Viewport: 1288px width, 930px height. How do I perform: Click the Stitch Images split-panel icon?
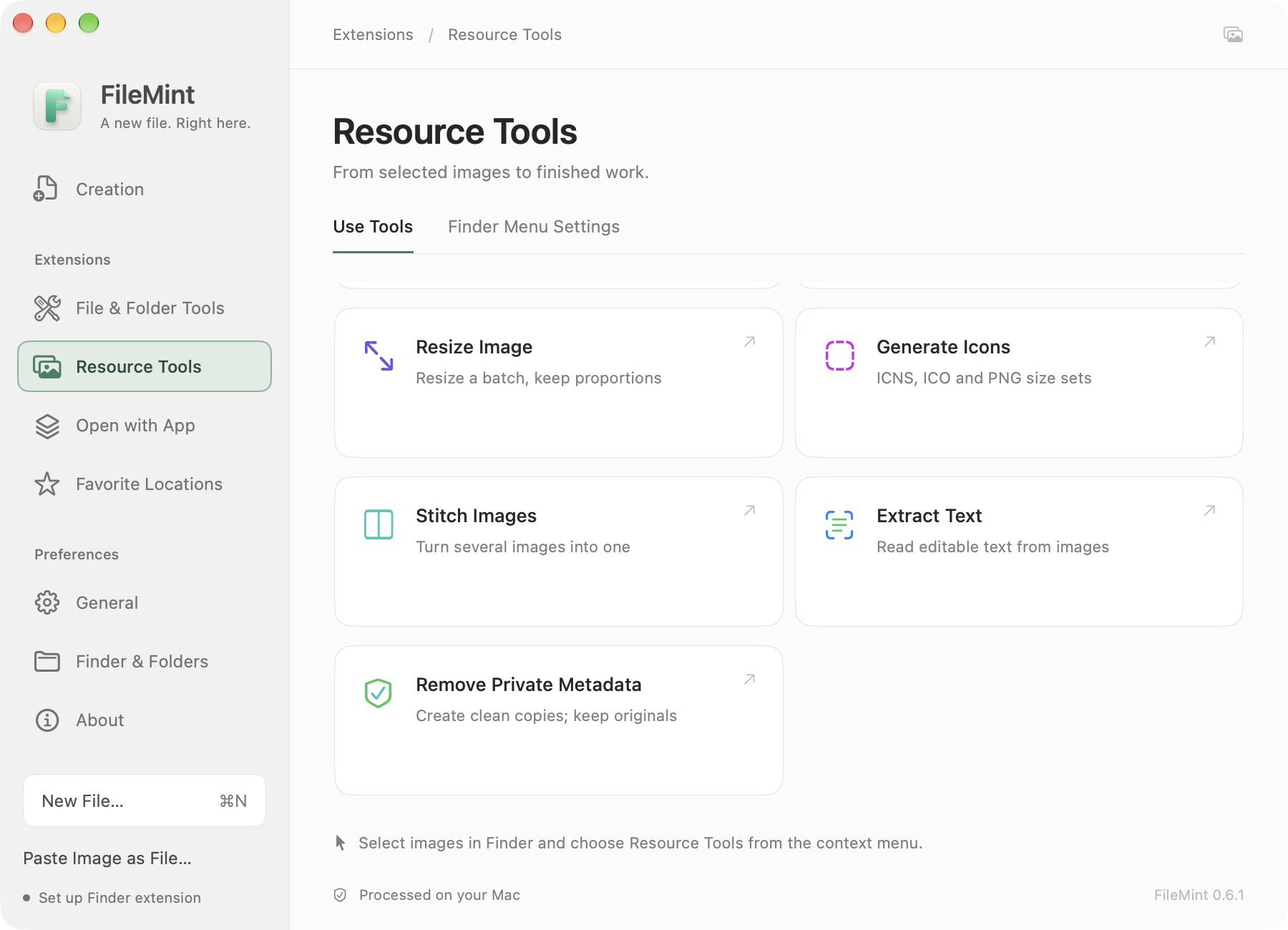tap(379, 524)
